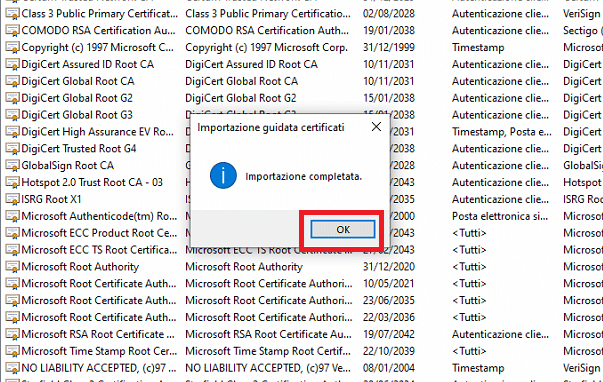Click 'Hotspot 2.0 Trust Root CA - 03' name
This screenshot has width=603, height=382.
92,182
